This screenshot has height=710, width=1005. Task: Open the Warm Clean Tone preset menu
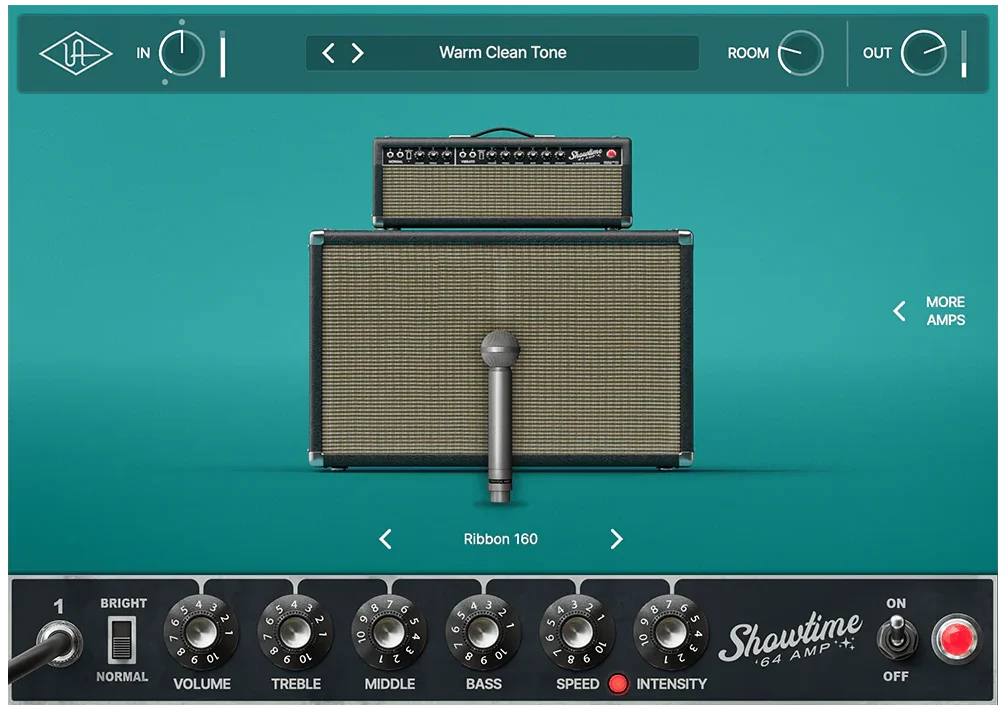coord(502,53)
